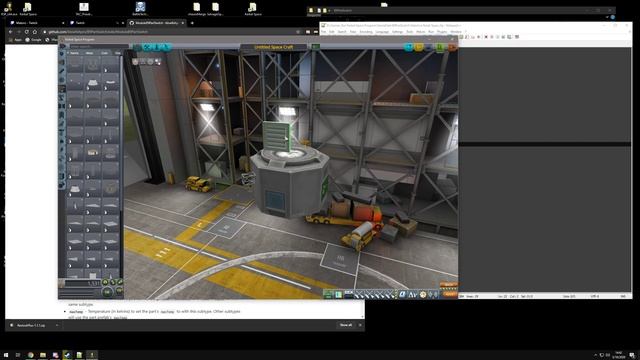
Task: Open the Cargo mode button
Action: click(x=166, y=47)
